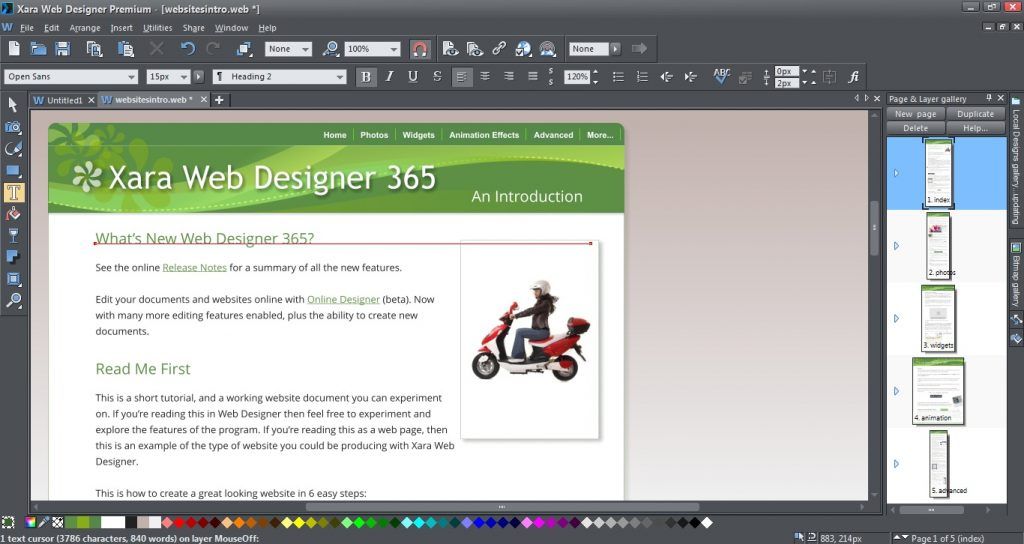Open the 100% zoom level dropdown
This screenshot has width=1024, height=544.
click(393, 49)
